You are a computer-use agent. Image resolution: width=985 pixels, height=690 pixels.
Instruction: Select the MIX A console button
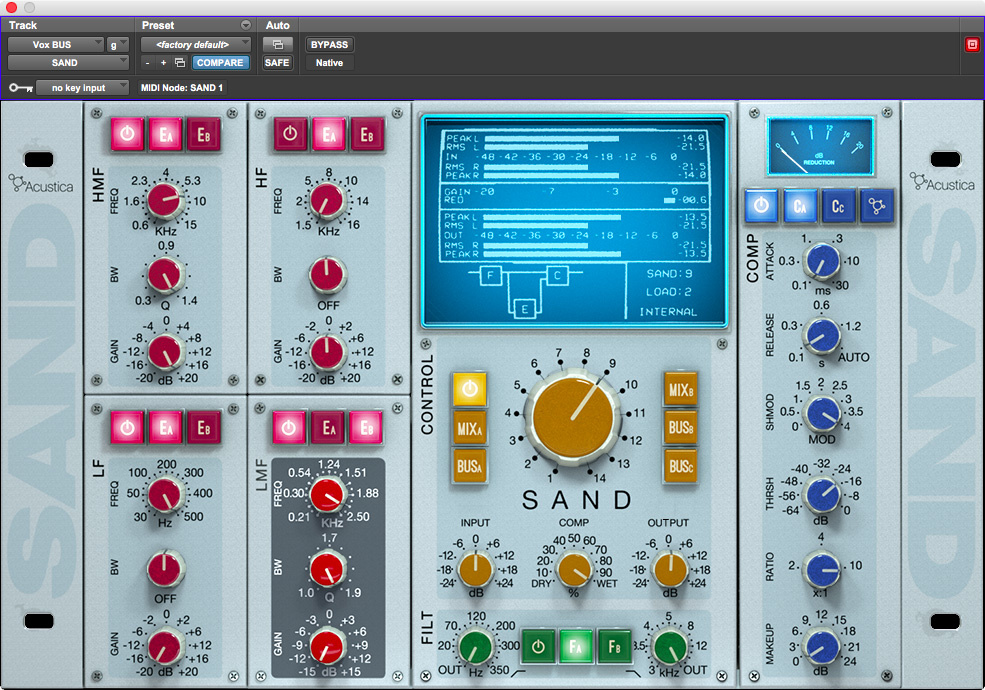[x=469, y=429]
